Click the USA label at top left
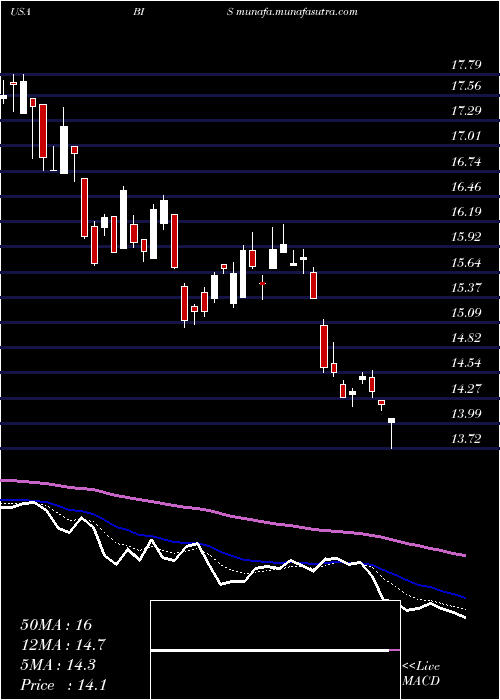The height and width of the screenshot is (700, 500). click(x=20, y=12)
